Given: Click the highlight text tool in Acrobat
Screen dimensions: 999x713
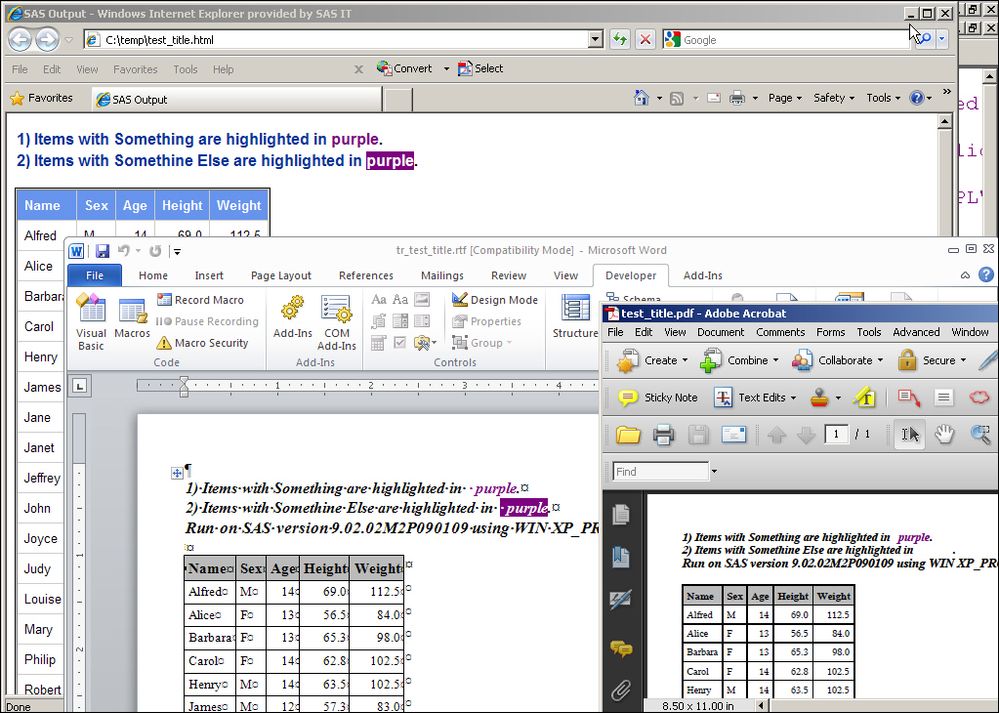Looking at the screenshot, I should pos(865,397).
